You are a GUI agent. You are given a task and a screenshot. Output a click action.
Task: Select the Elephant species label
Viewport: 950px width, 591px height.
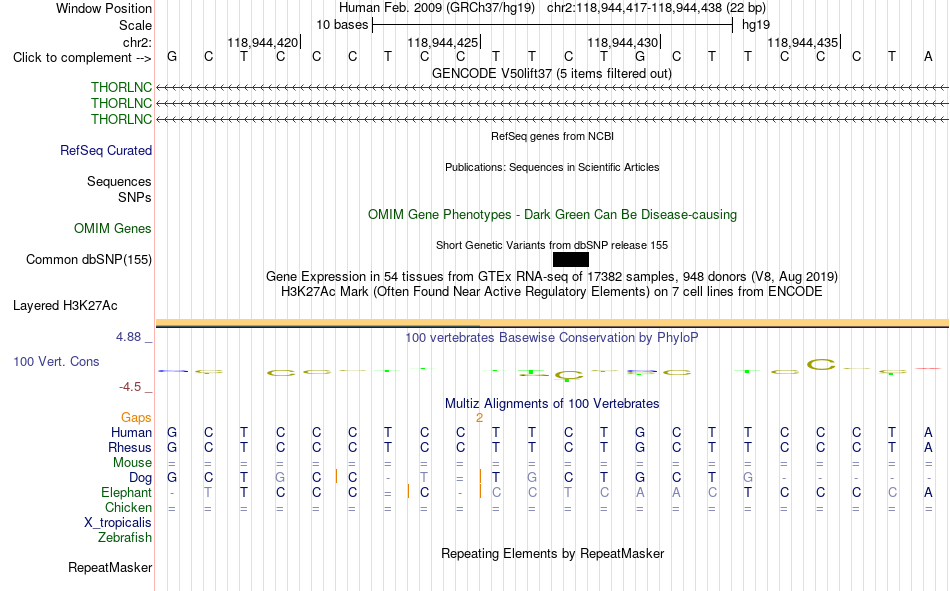126,492
